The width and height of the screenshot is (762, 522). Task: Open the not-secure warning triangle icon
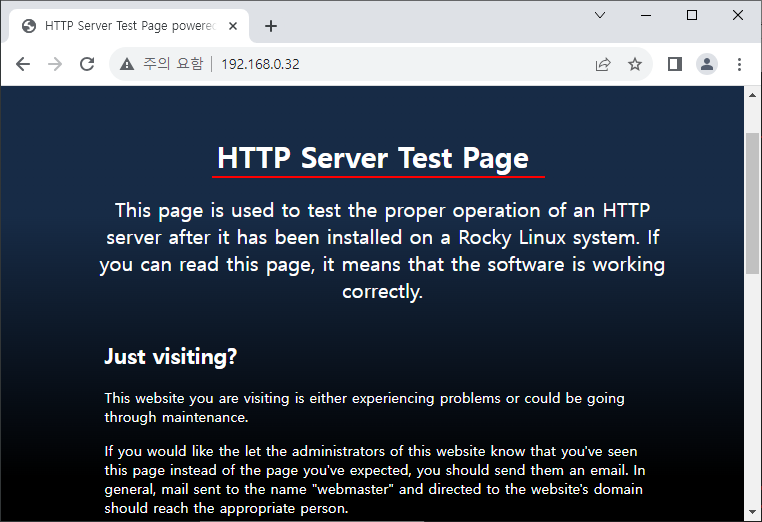click(x=127, y=64)
